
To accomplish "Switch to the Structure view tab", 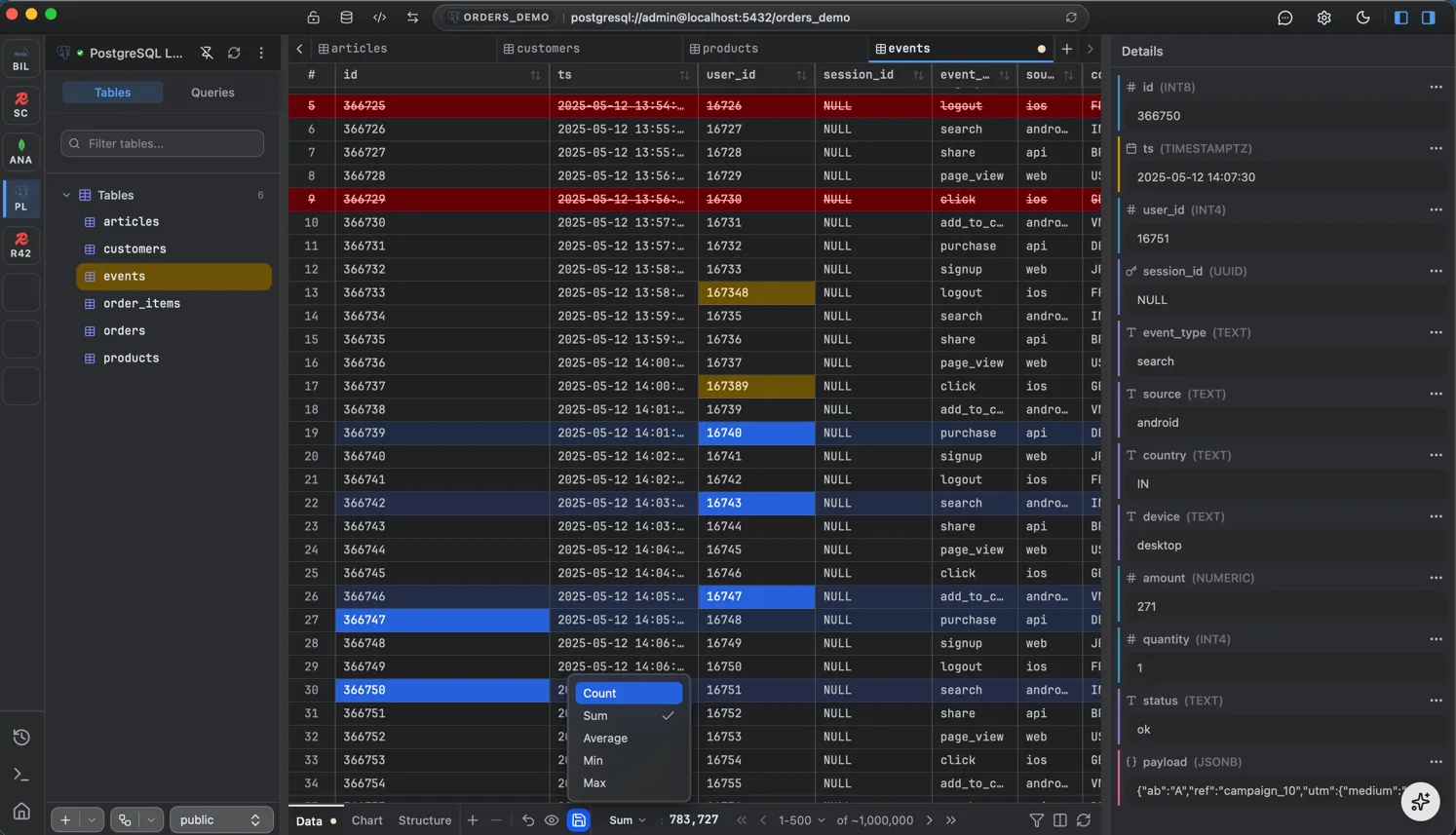I will [425, 820].
